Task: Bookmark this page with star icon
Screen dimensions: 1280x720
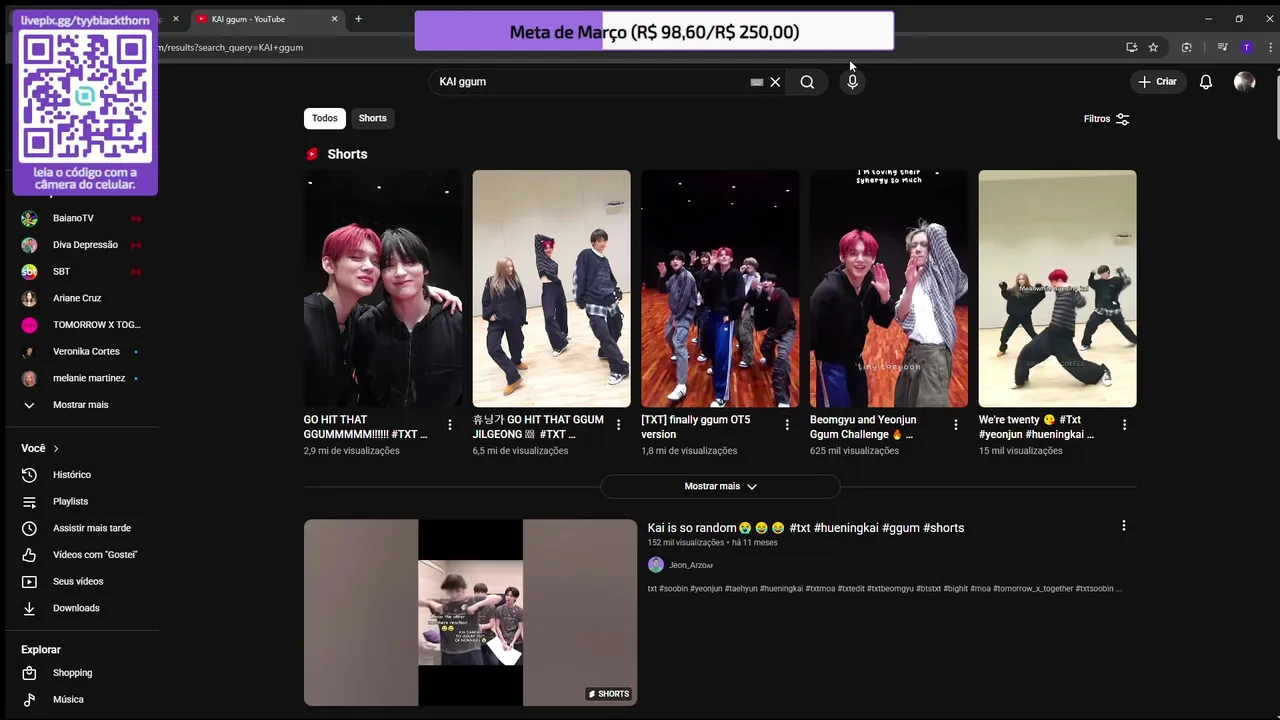Action: (x=1153, y=47)
